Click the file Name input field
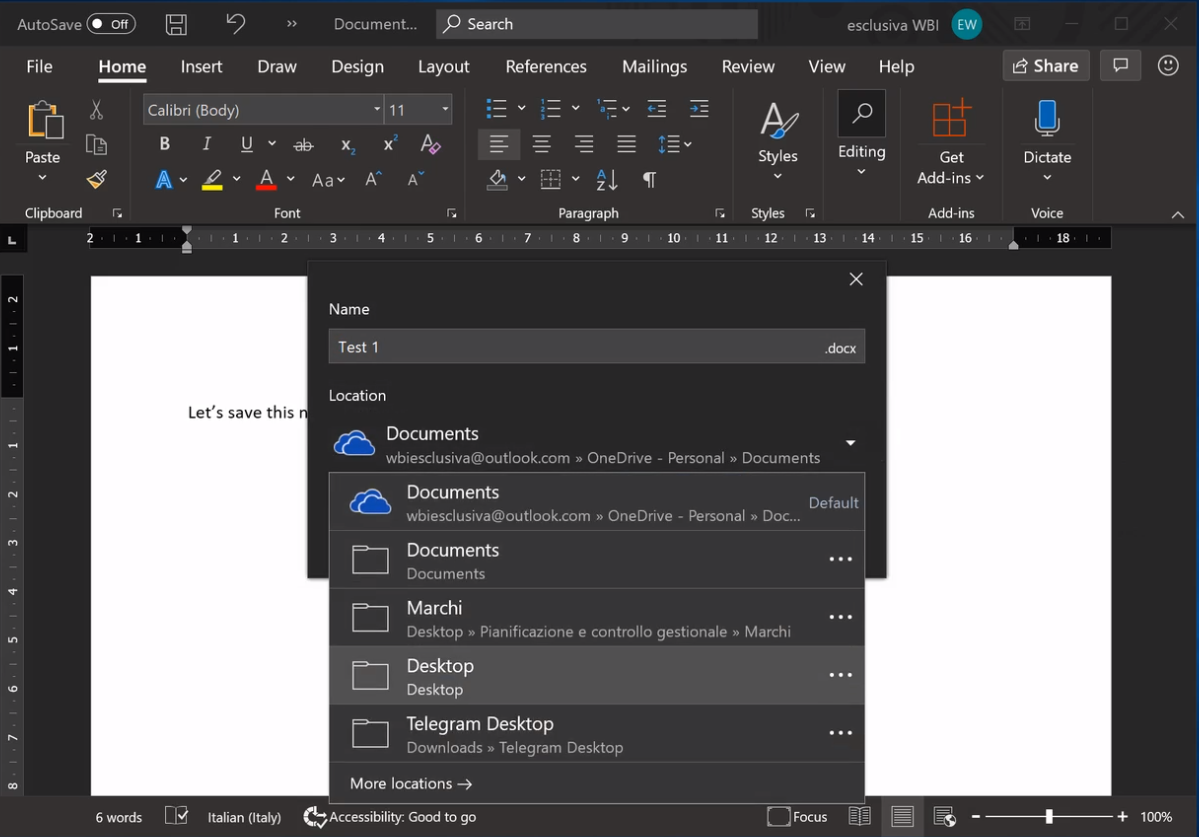This screenshot has width=1199, height=837. pyautogui.click(x=596, y=347)
